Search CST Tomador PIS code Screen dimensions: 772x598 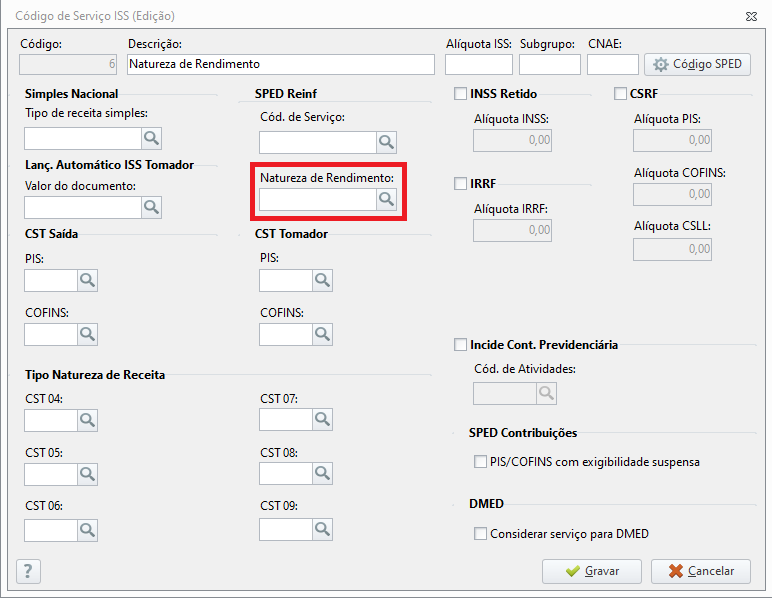(322, 280)
